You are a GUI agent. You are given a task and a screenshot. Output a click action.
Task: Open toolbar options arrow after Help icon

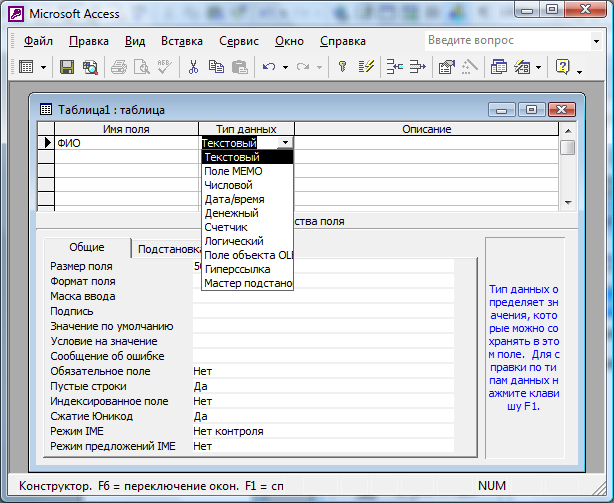pyautogui.click(x=580, y=70)
